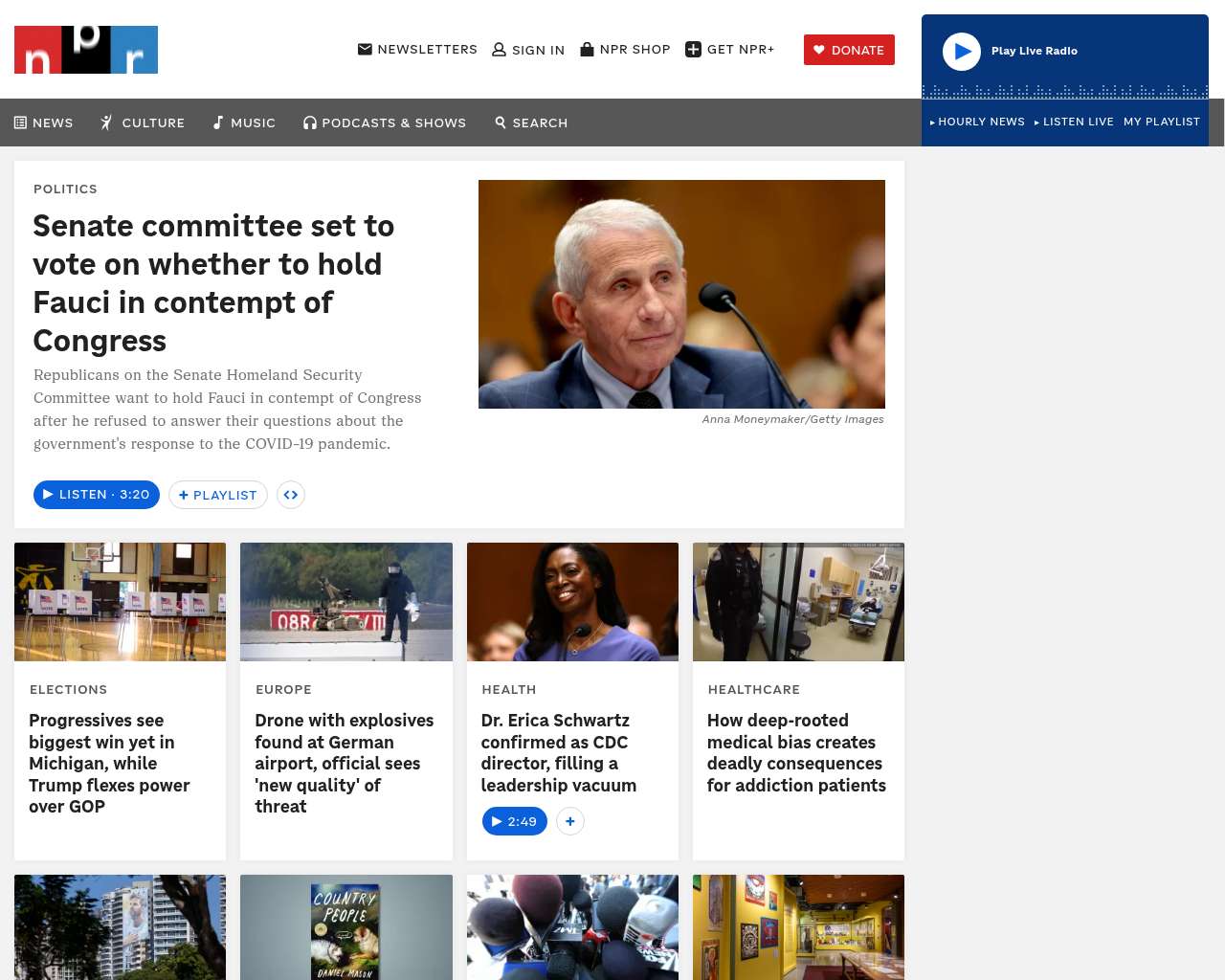The width and height of the screenshot is (1225, 980).
Task: Click the Donate button
Action: (x=849, y=50)
